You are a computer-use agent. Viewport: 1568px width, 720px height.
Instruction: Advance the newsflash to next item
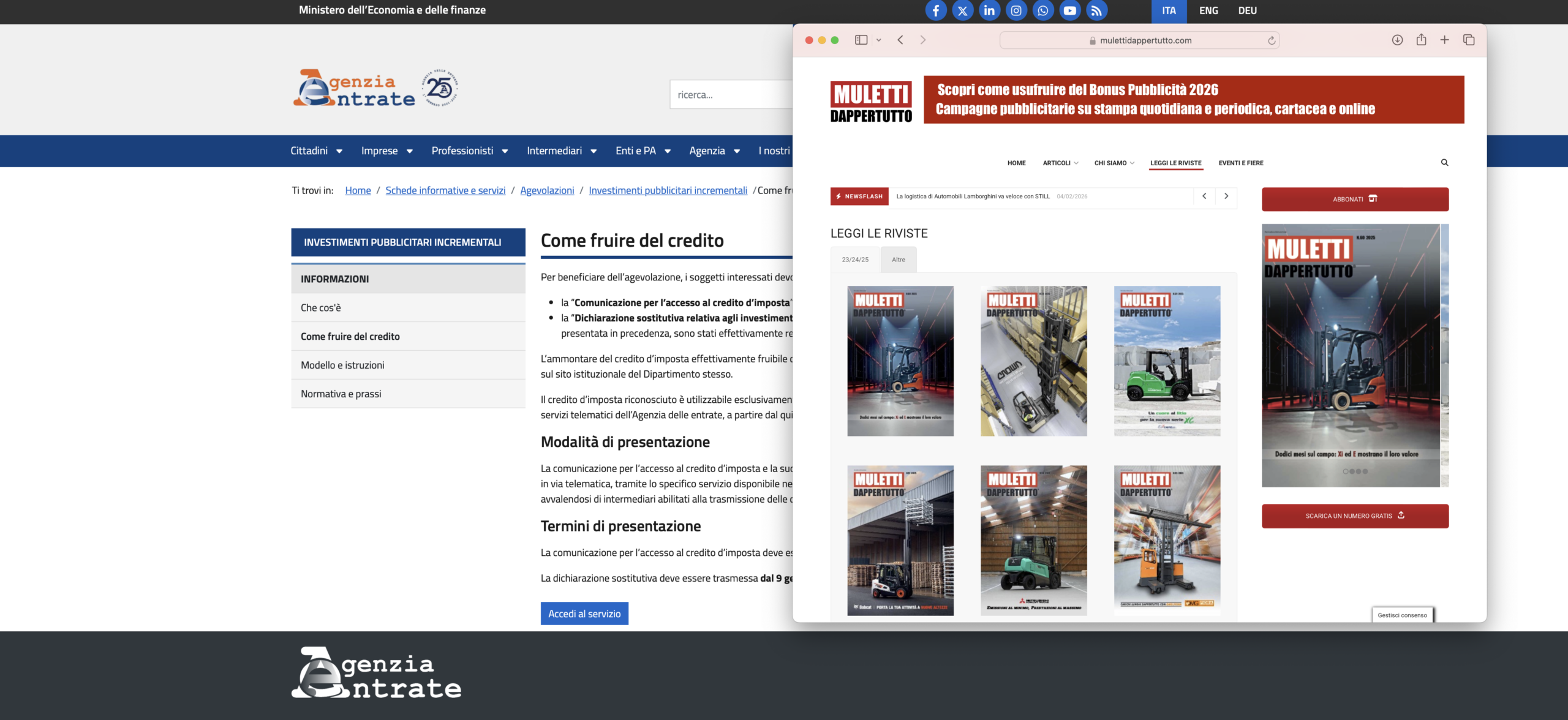pos(1226,196)
